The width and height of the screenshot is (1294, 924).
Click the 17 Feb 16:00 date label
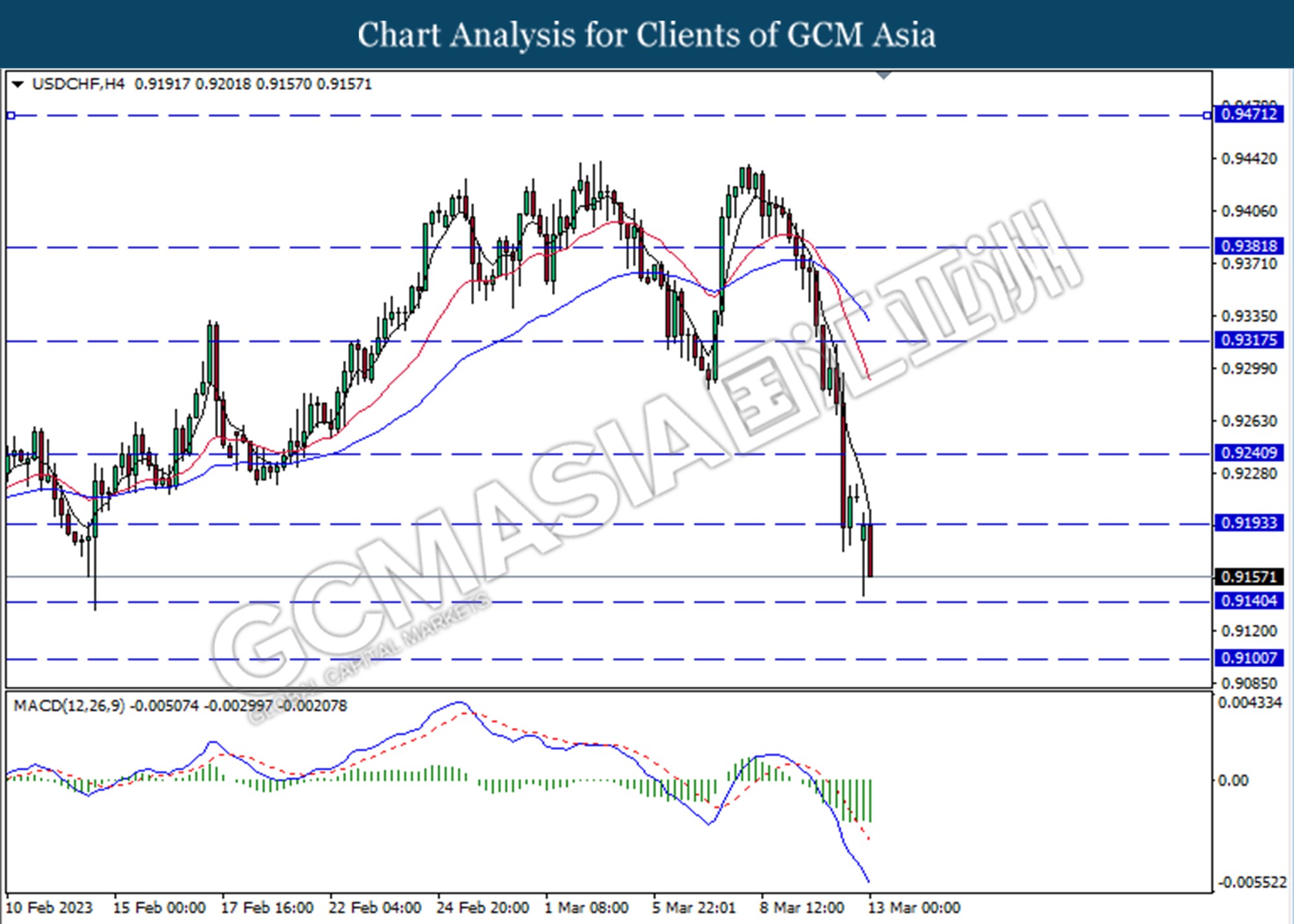tap(267, 908)
